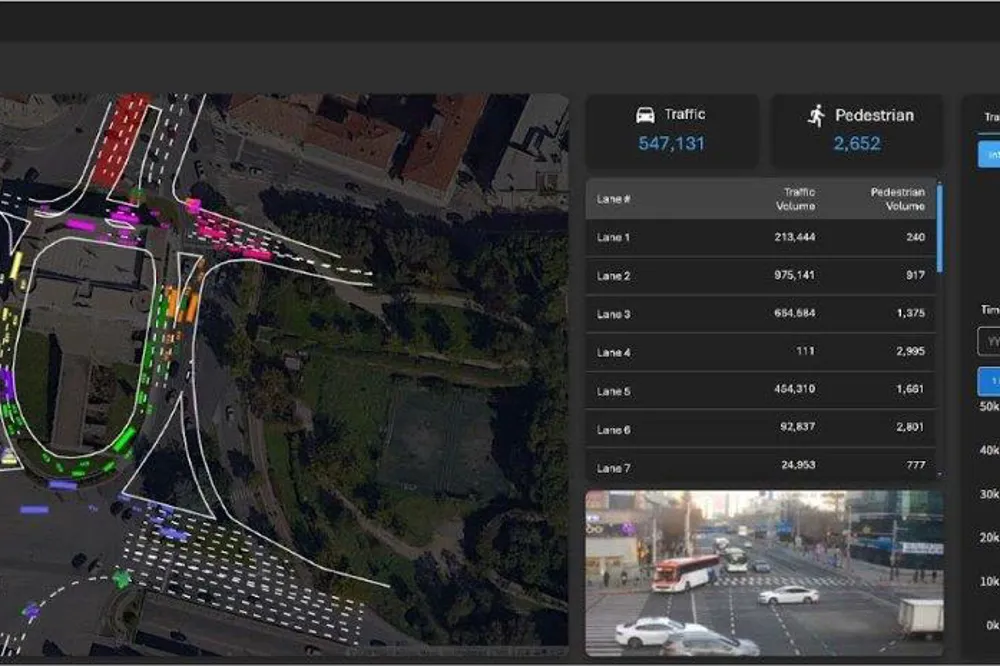Select the Lane 6 row
Screen dimensions: 1000x666
coord(761,429)
